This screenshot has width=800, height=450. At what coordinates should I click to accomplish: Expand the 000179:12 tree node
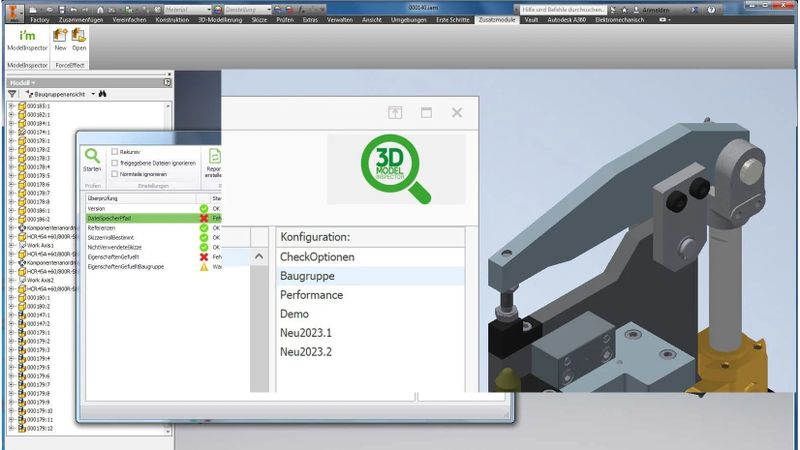point(11,429)
